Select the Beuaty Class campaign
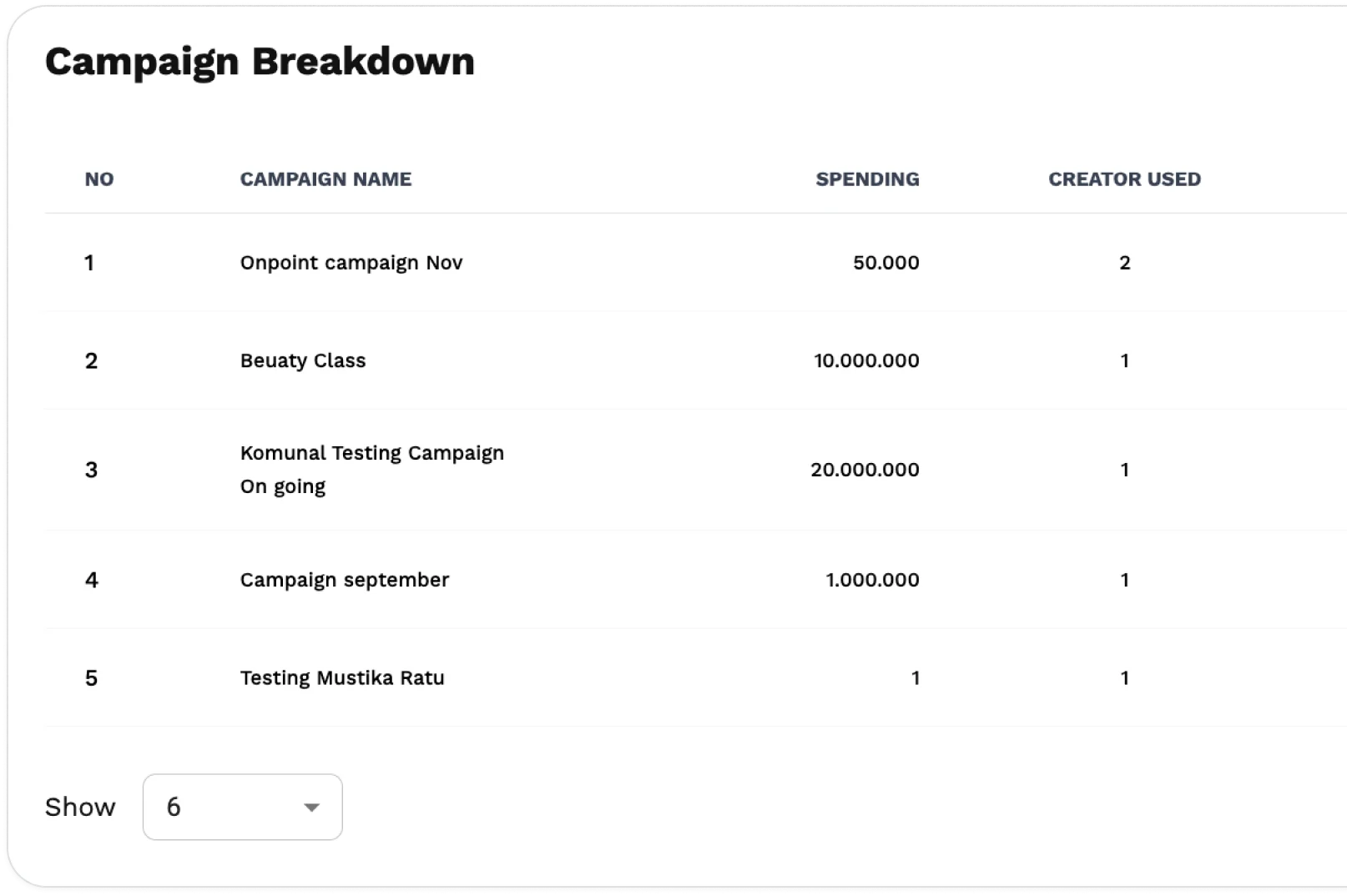Screen dimensions: 1347x896 tap(303, 360)
